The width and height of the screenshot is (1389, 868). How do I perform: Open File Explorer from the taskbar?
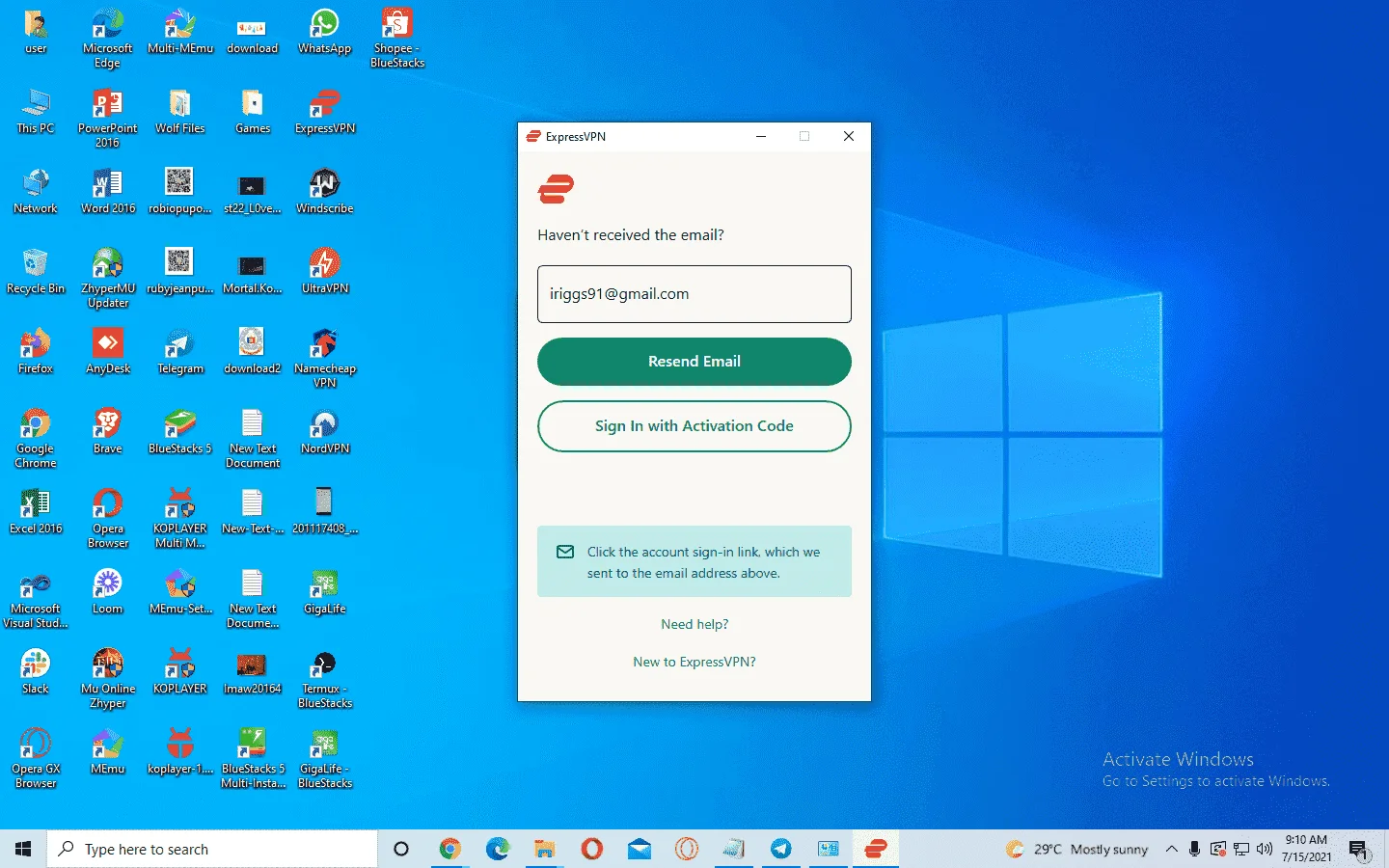pyautogui.click(x=545, y=849)
